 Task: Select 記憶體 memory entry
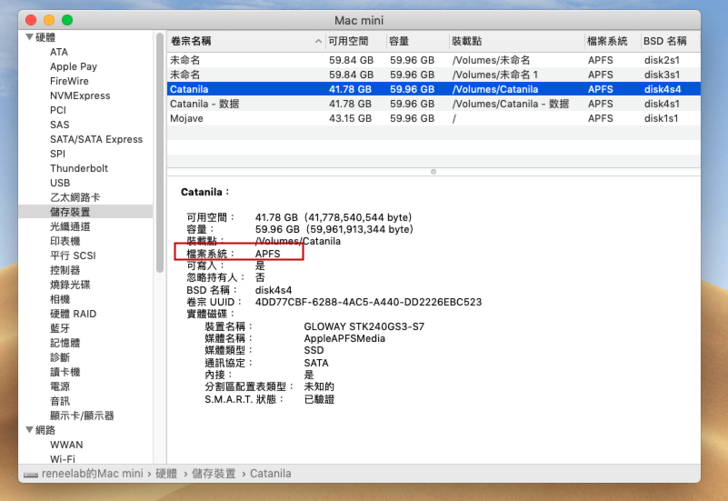[65, 343]
